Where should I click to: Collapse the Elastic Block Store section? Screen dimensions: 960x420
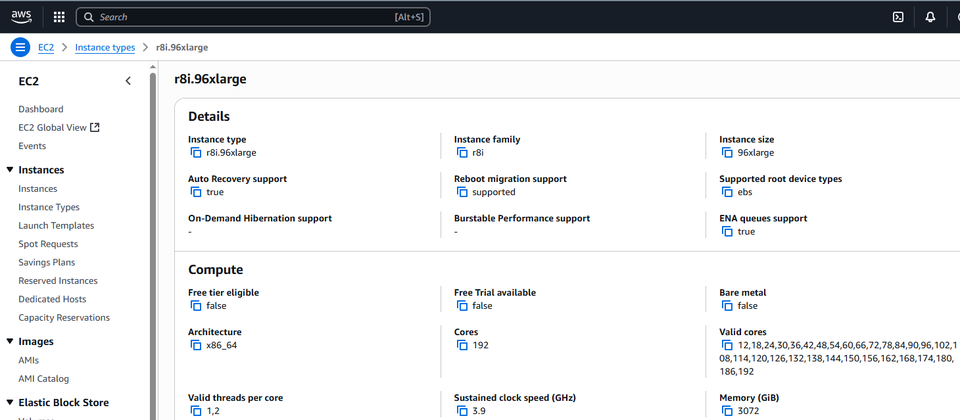10,403
